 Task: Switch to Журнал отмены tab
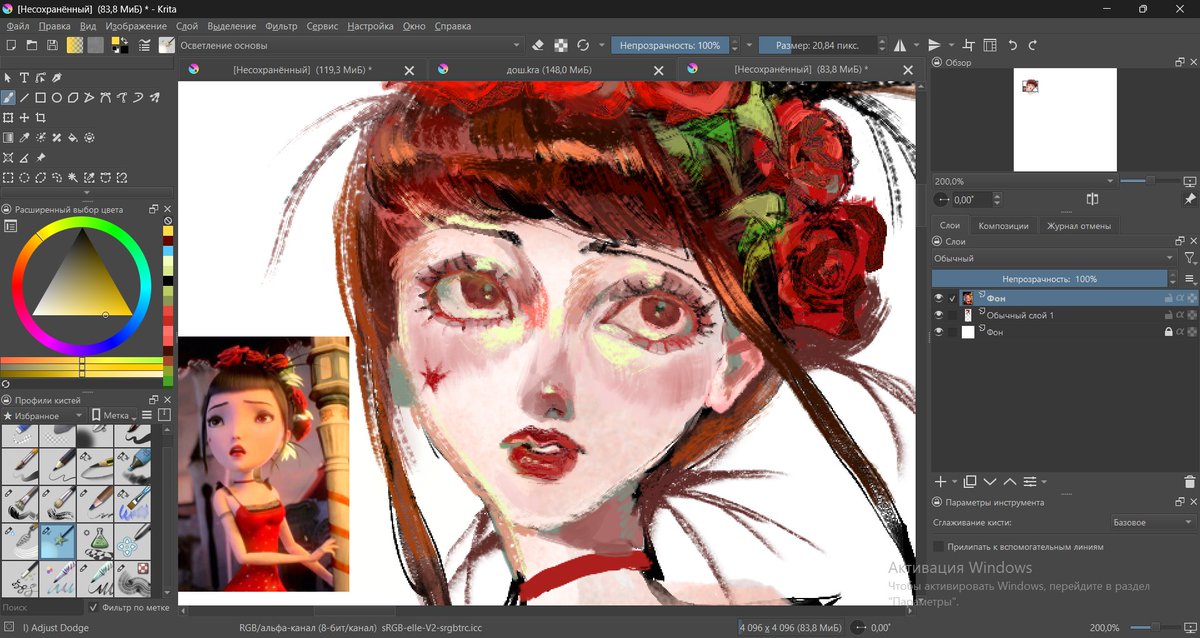pos(1079,225)
